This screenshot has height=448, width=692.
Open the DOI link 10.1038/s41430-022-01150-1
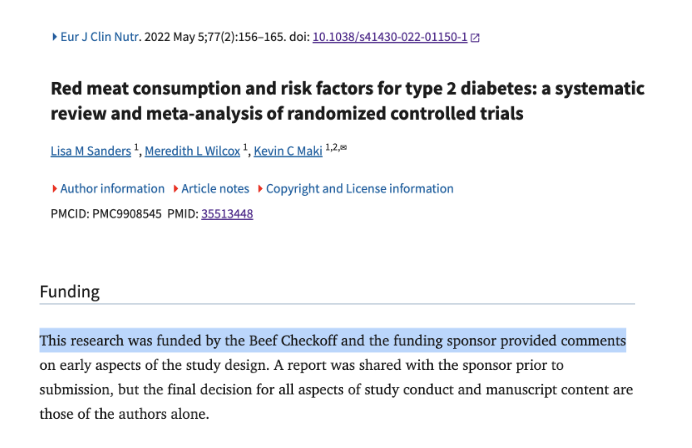tap(389, 37)
